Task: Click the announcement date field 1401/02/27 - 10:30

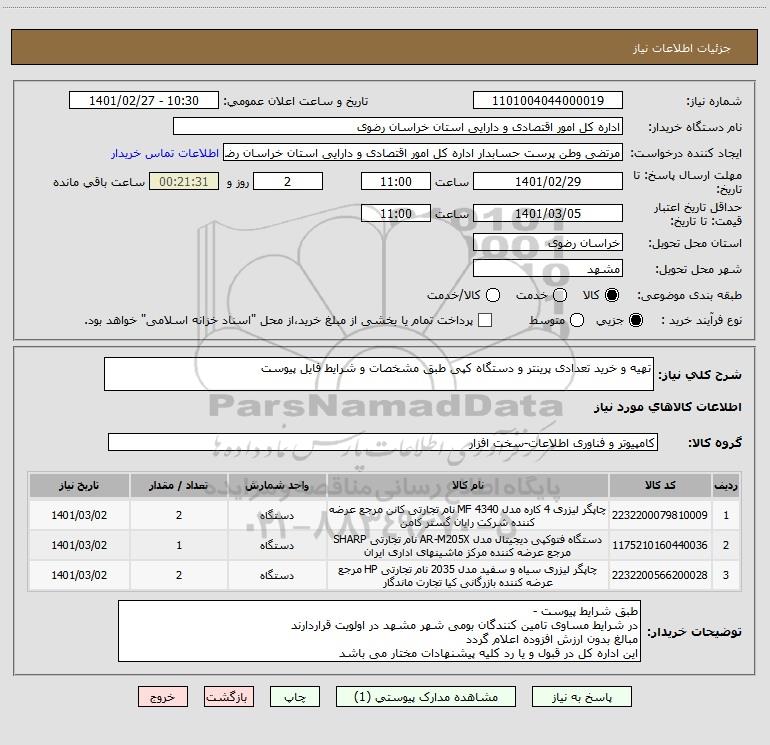Action: point(144,101)
